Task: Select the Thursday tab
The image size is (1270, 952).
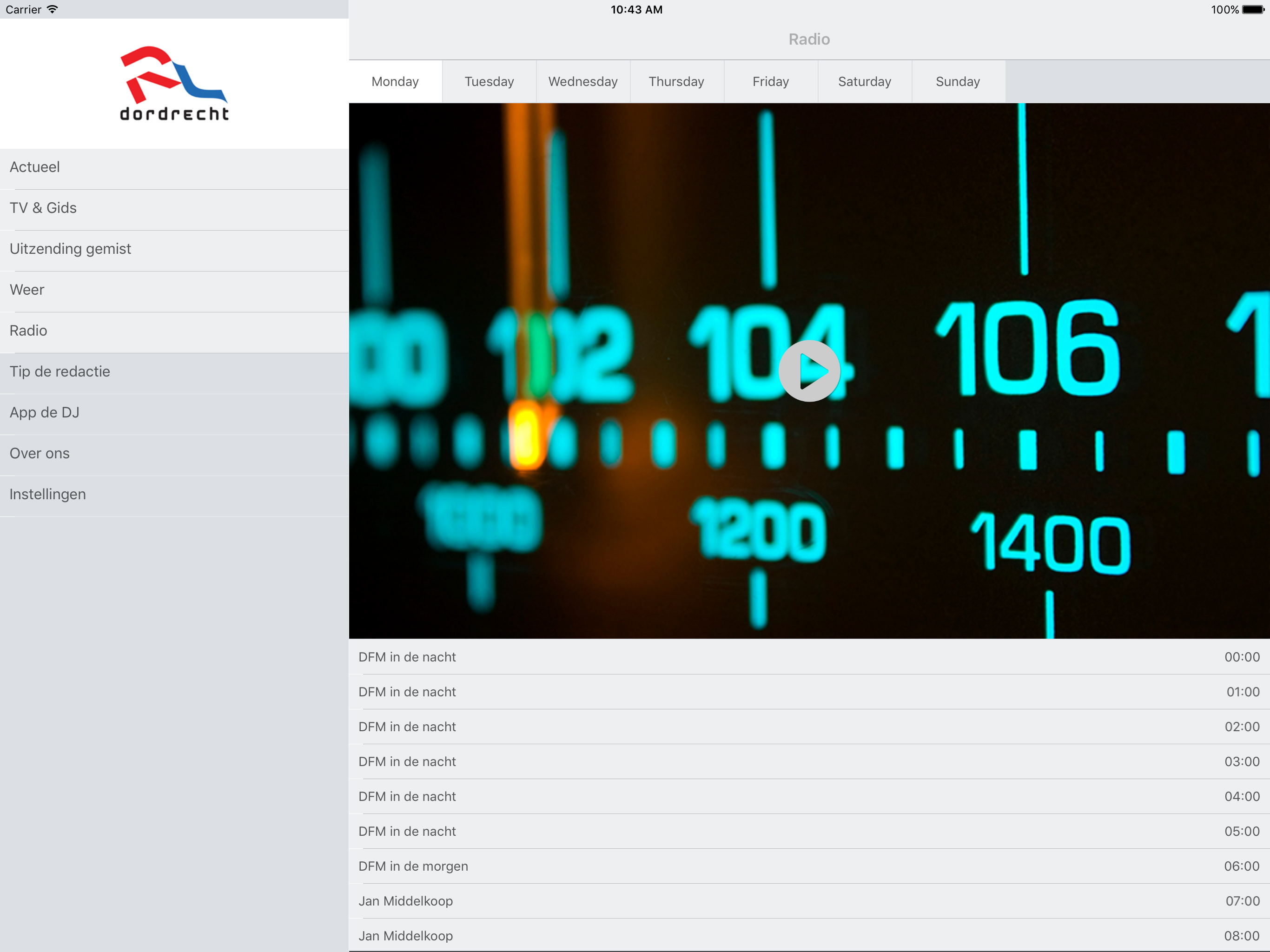Action: [x=677, y=81]
